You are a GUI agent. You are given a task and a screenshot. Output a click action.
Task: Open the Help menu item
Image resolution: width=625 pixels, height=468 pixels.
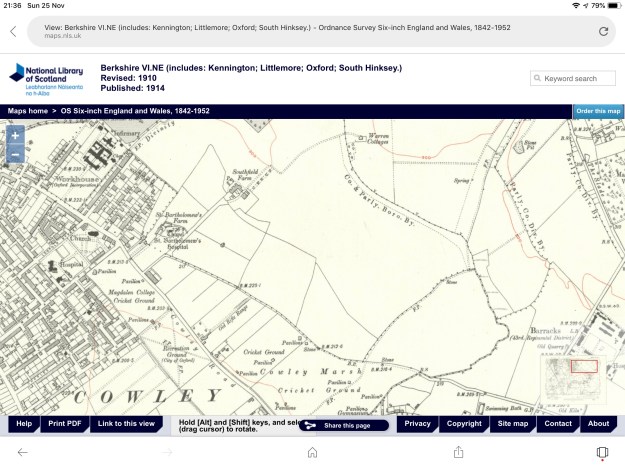click(23, 424)
